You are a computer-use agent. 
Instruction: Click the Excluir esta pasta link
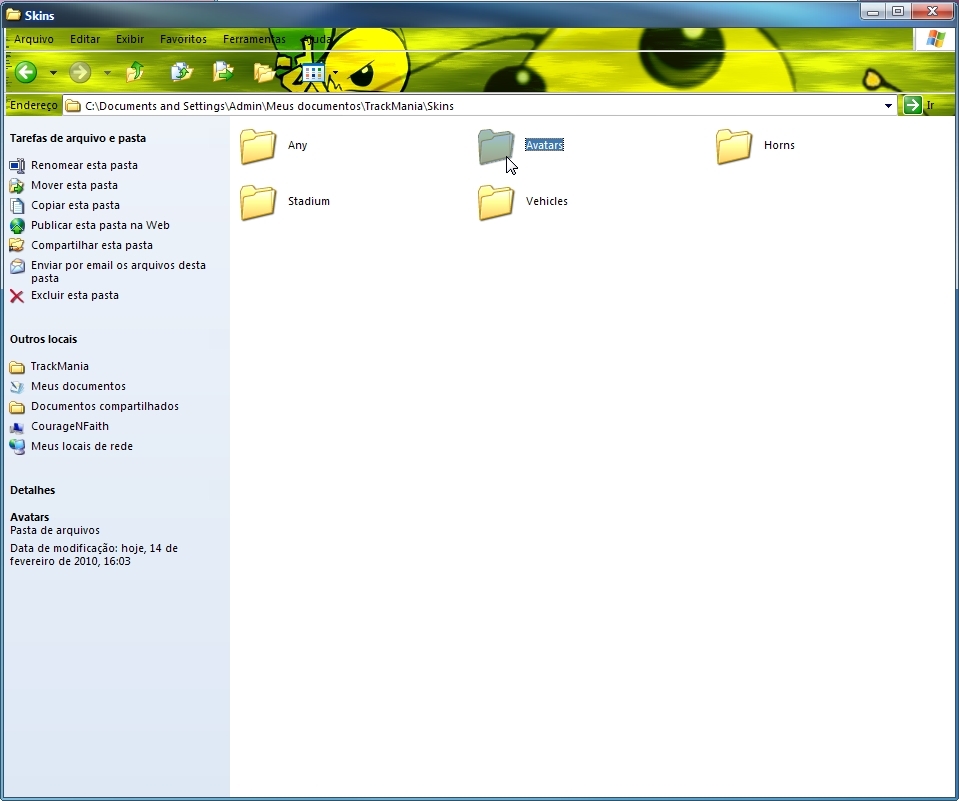(x=75, y=295)
